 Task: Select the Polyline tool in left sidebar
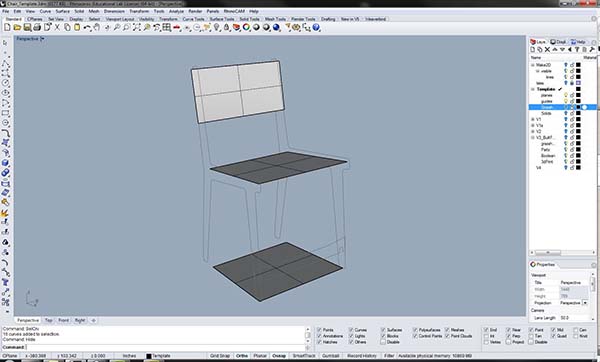click(x=5, y=63)
